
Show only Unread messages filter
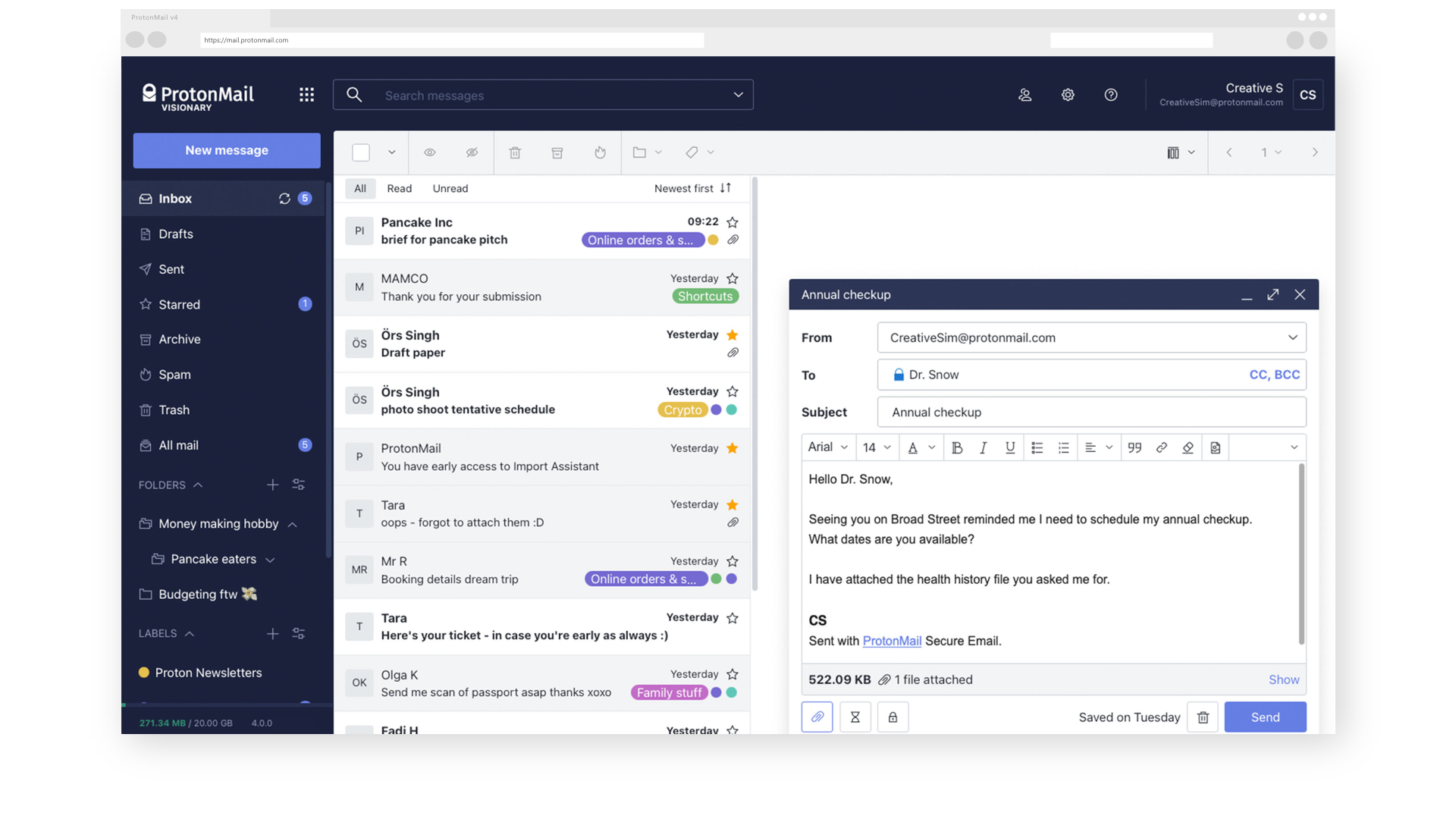click(x=450, y=189)
